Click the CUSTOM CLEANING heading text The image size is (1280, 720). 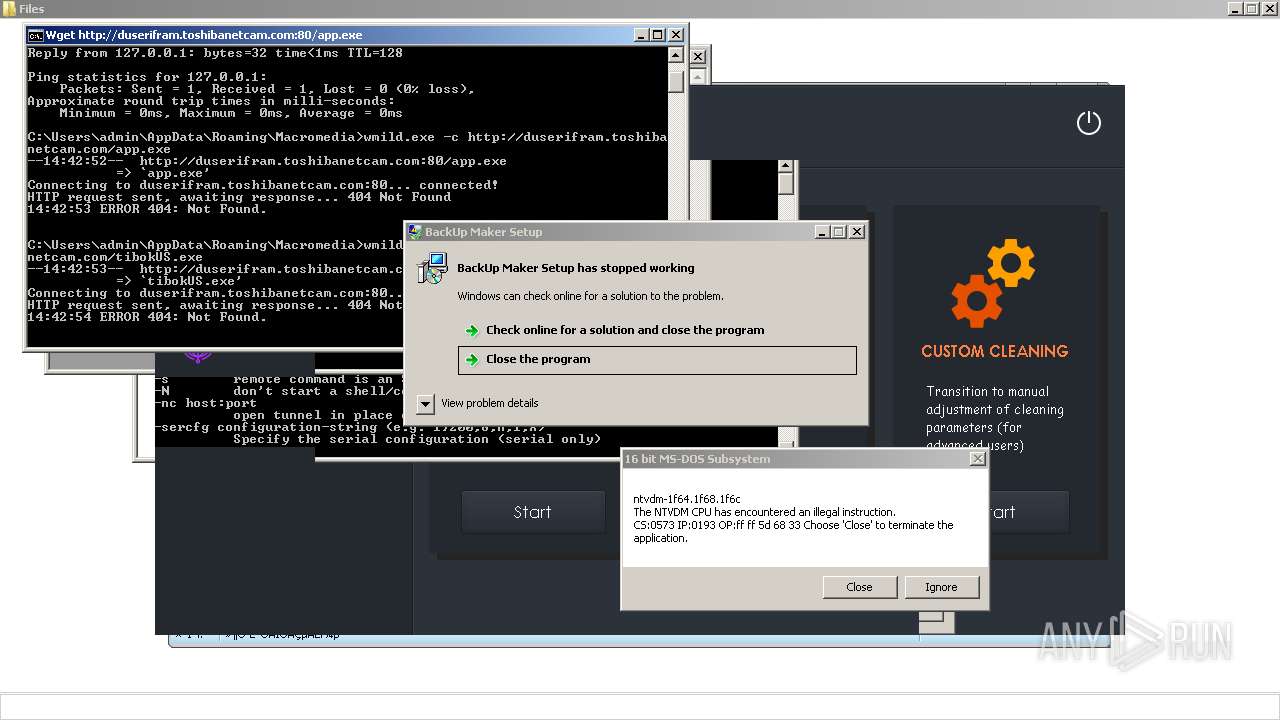pyautogui.click(x=994, y=351)
